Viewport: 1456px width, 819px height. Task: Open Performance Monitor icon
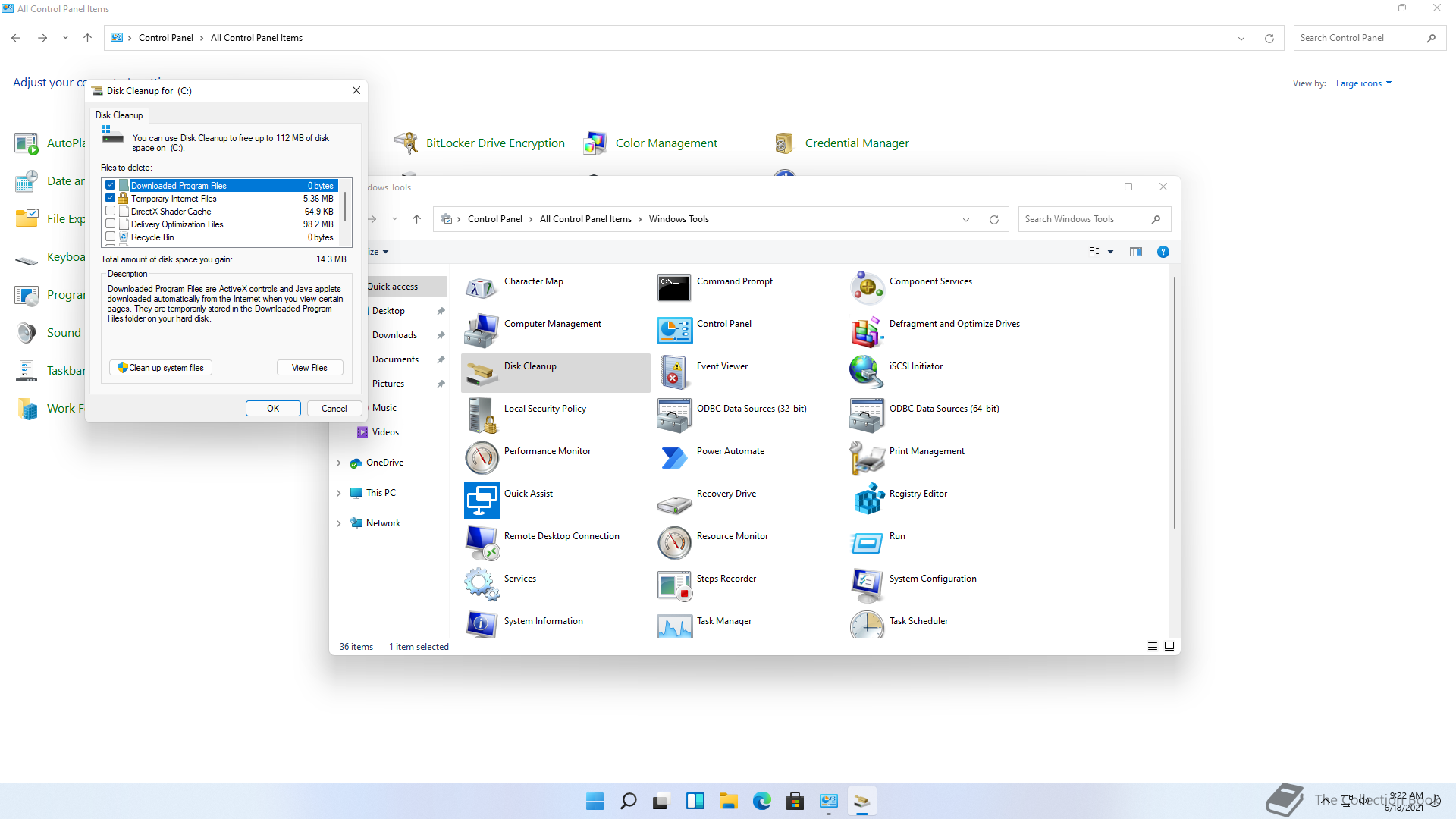[x=482, y=457]
